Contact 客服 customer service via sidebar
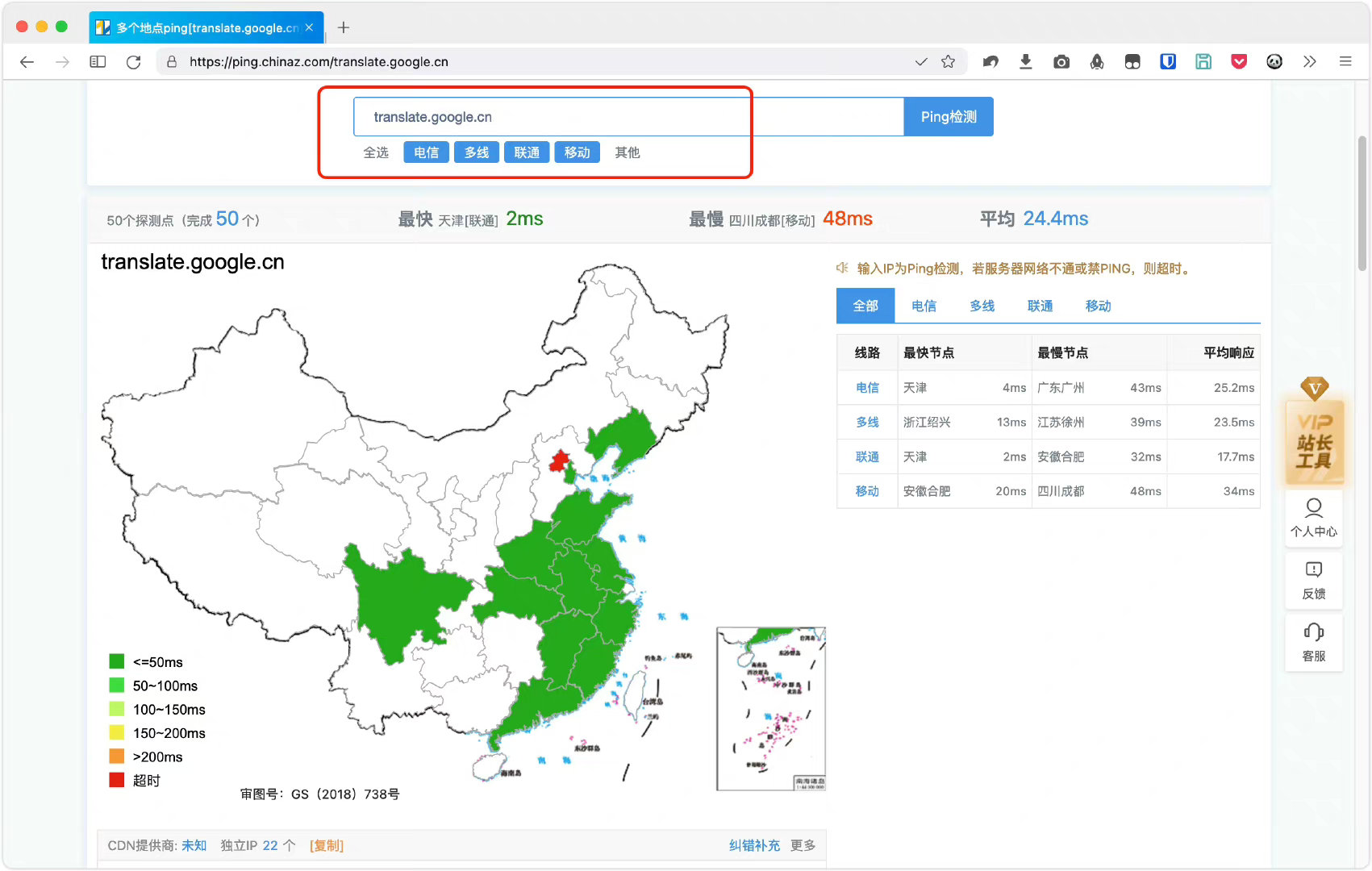Image resolution: width=1372 pixels, height=871 pixels. point(1314,641)
